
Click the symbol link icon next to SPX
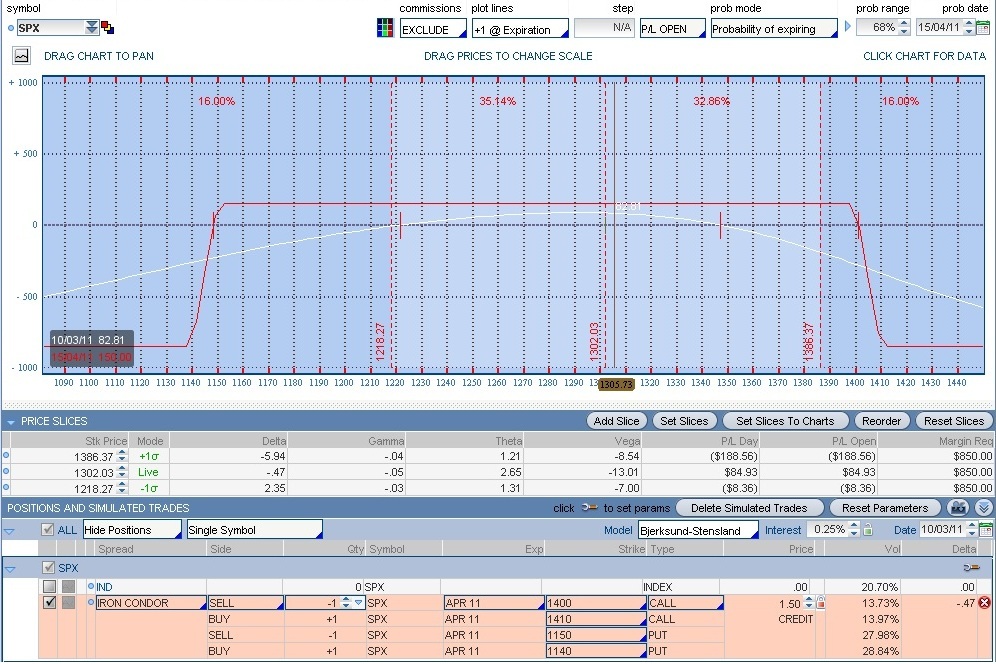point(108,28)
